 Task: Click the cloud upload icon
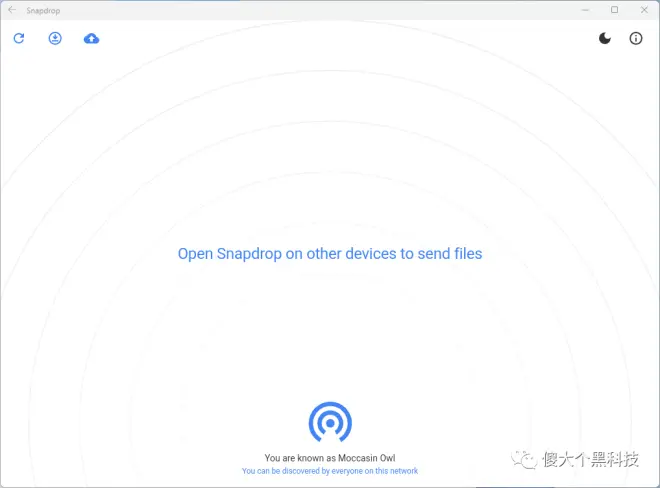(91, 39)
